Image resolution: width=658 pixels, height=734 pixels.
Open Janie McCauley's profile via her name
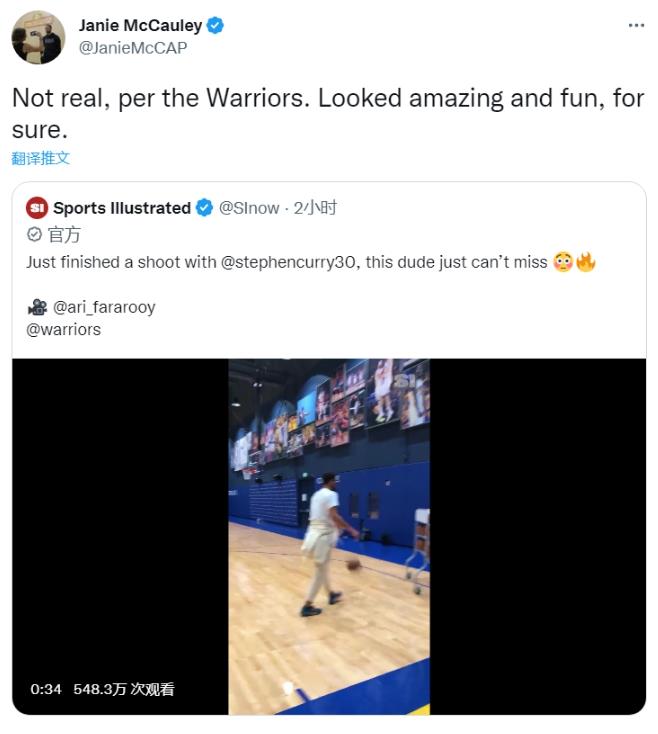[140, 26]
